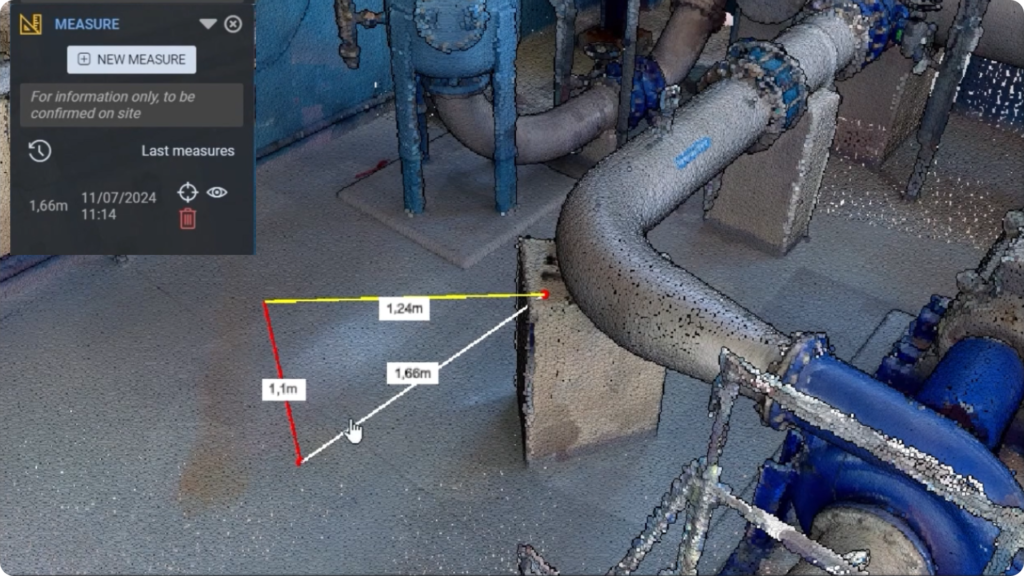The image size is (1024, 576).
Task: Start a measurement with NEW MEASURE
Action: (x=130, y=59)
